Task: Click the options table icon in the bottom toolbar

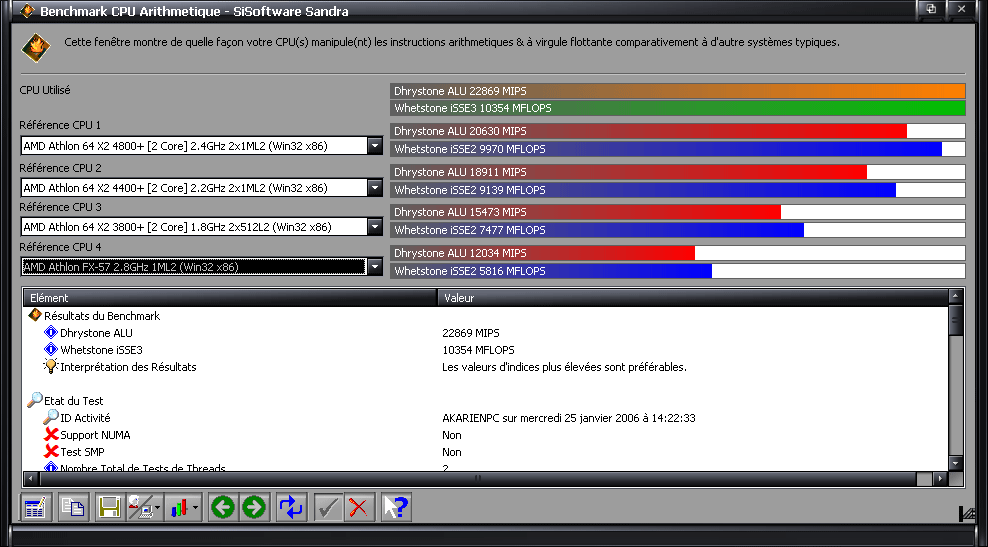Action: point(35,507)
